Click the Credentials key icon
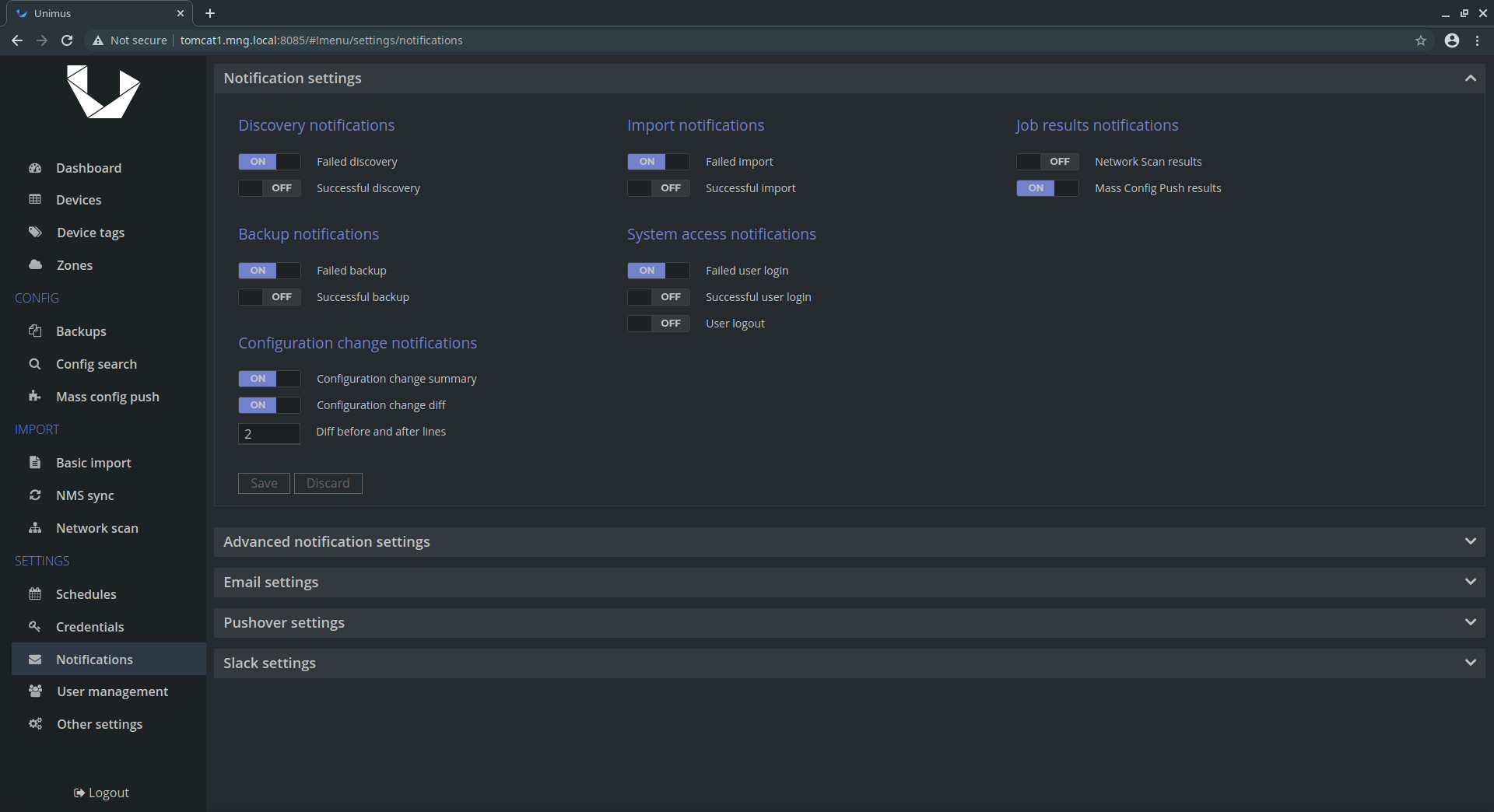 click(x=35, y=627)
